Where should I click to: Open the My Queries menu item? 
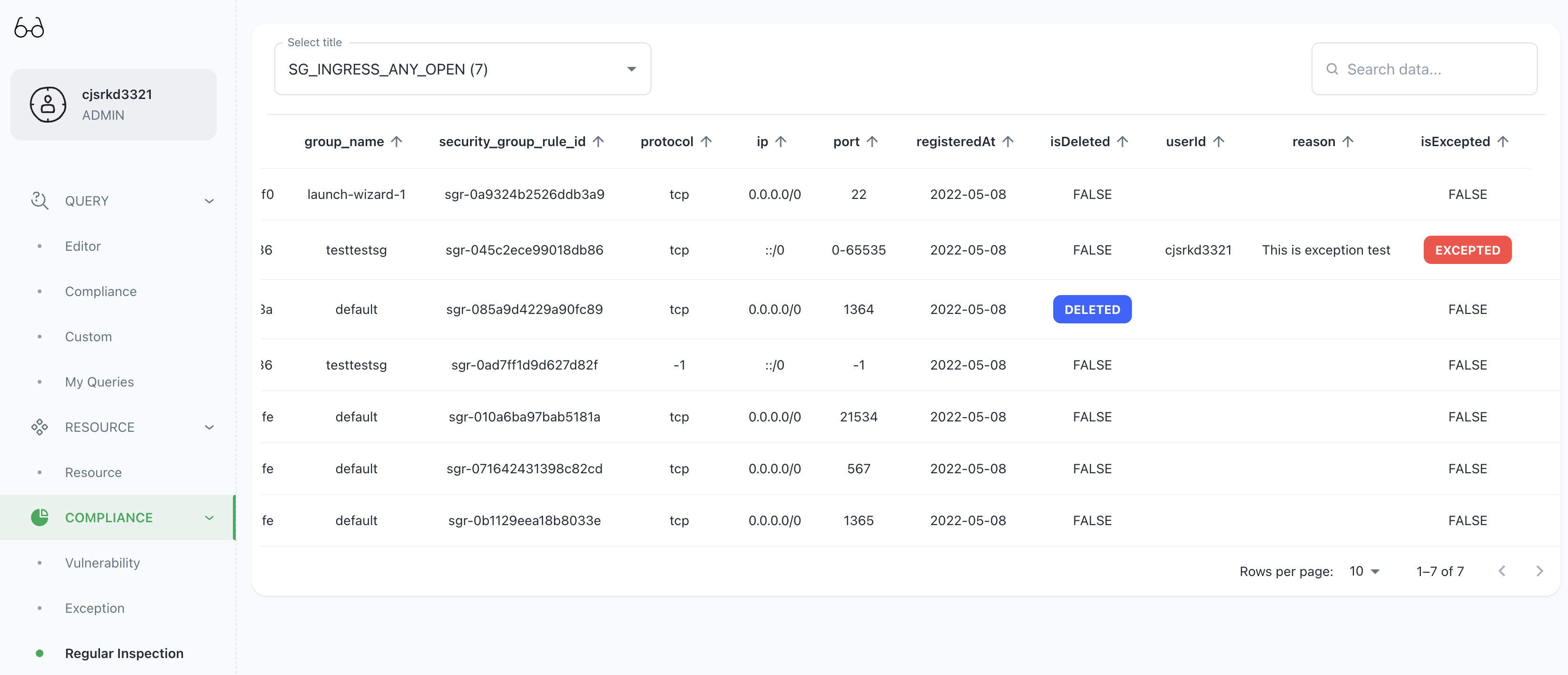(99, 382)
